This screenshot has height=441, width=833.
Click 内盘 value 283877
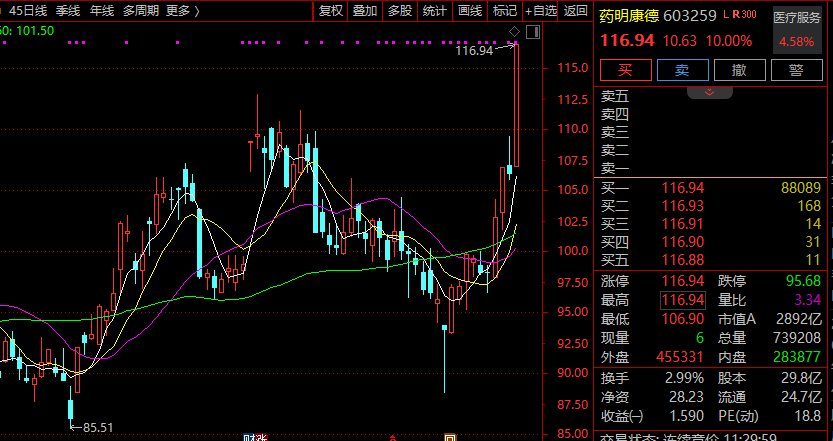(x=797, y=357)
